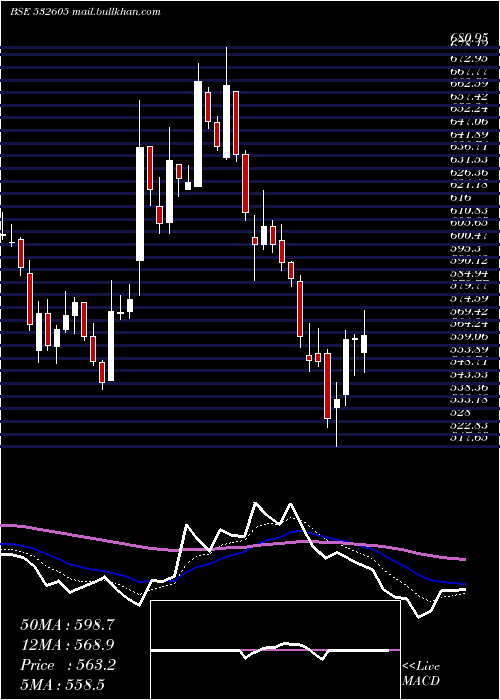Viewport: 500px width, 700px height.
Task: Click the 50MA : 598.7 readout
Action: 66,625
